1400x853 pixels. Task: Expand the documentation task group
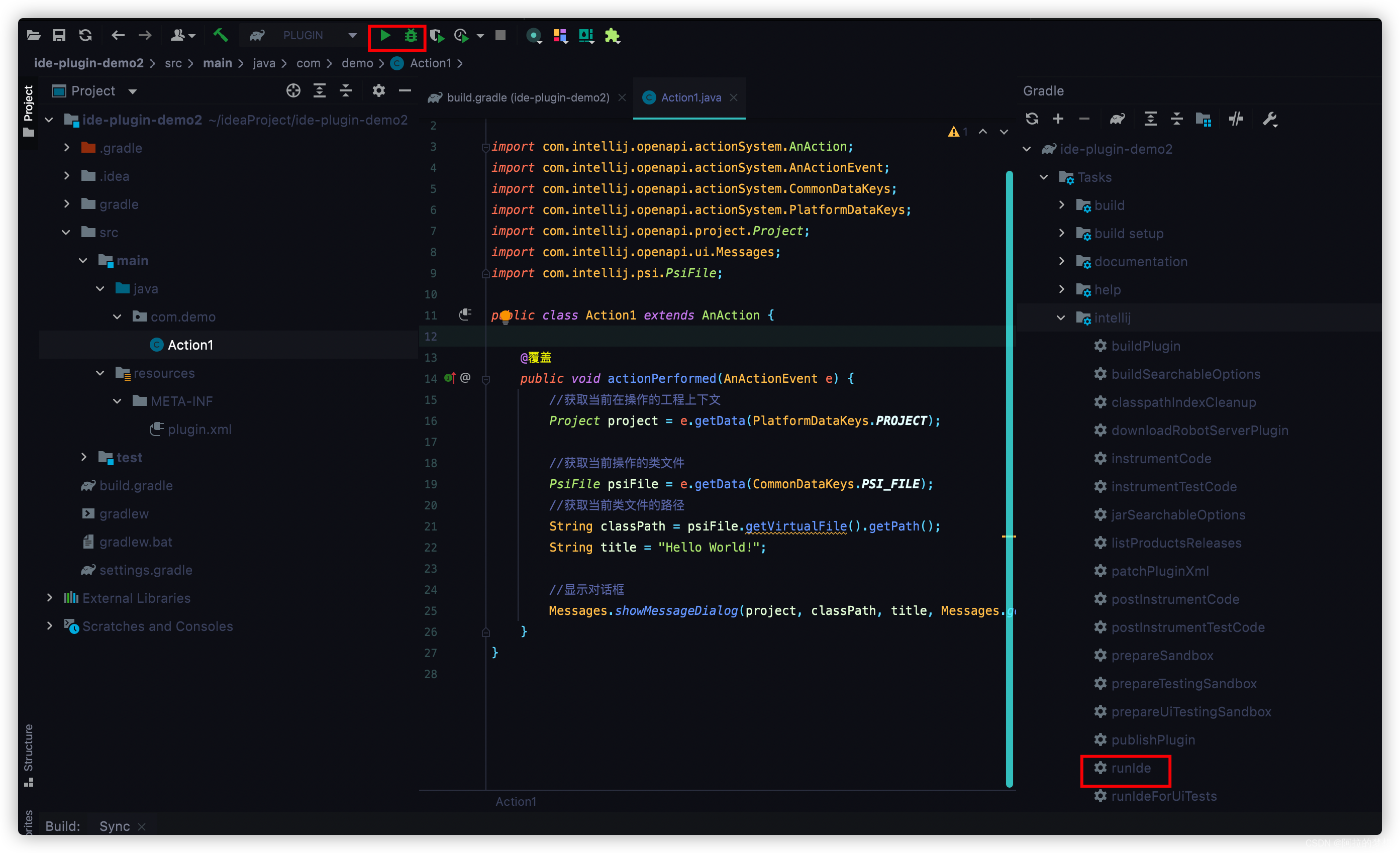coord(1061,261)
